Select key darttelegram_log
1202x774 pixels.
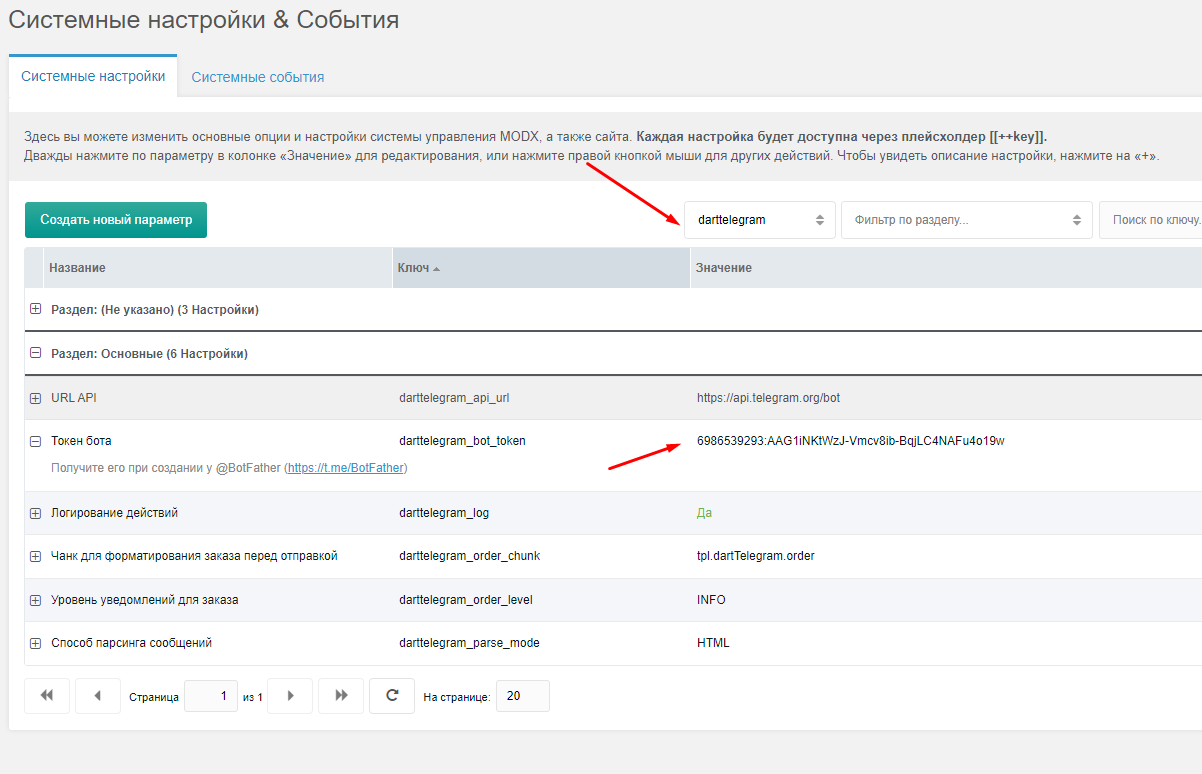[444, 513]
